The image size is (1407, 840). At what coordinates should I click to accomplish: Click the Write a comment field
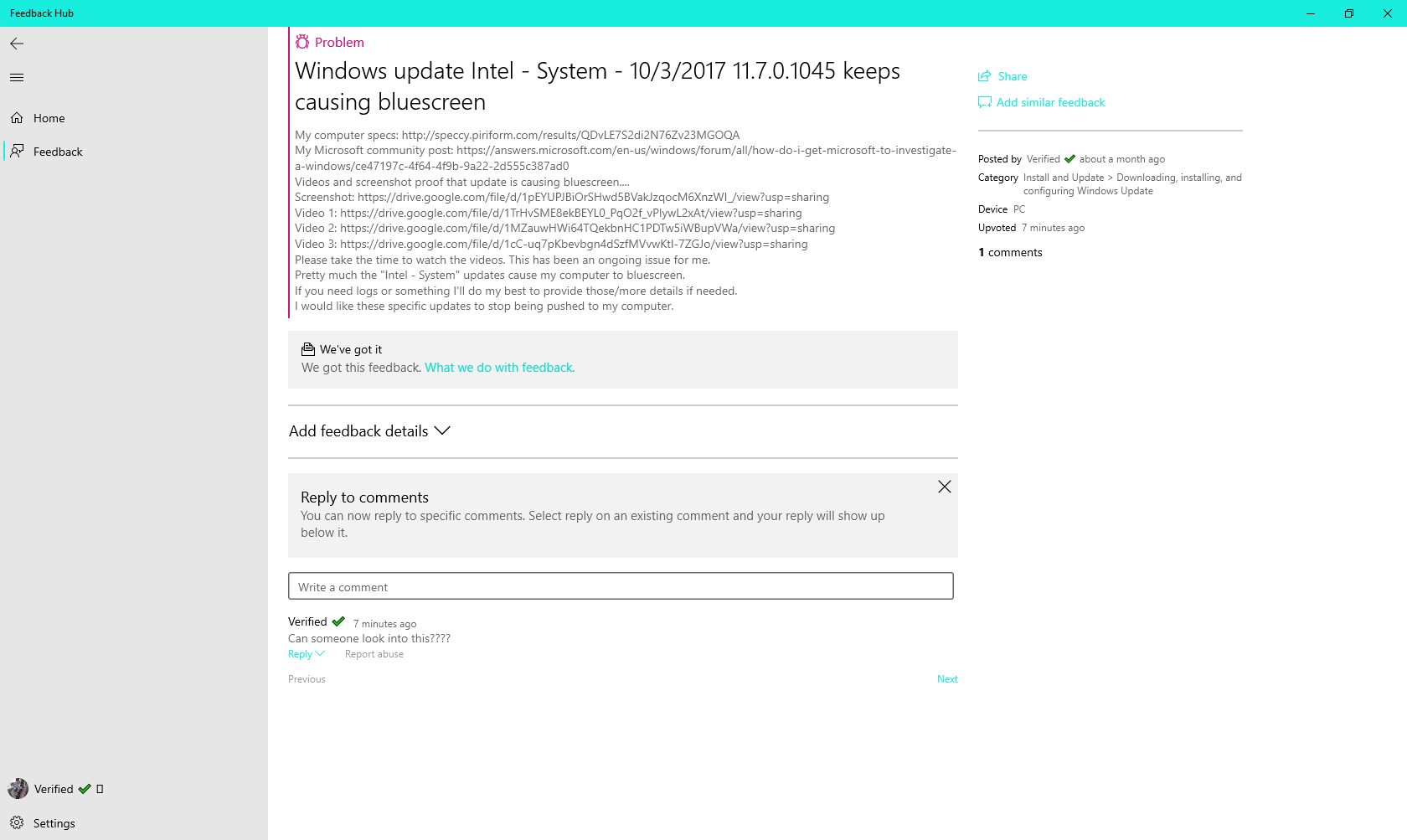click(x=621, y=586)
